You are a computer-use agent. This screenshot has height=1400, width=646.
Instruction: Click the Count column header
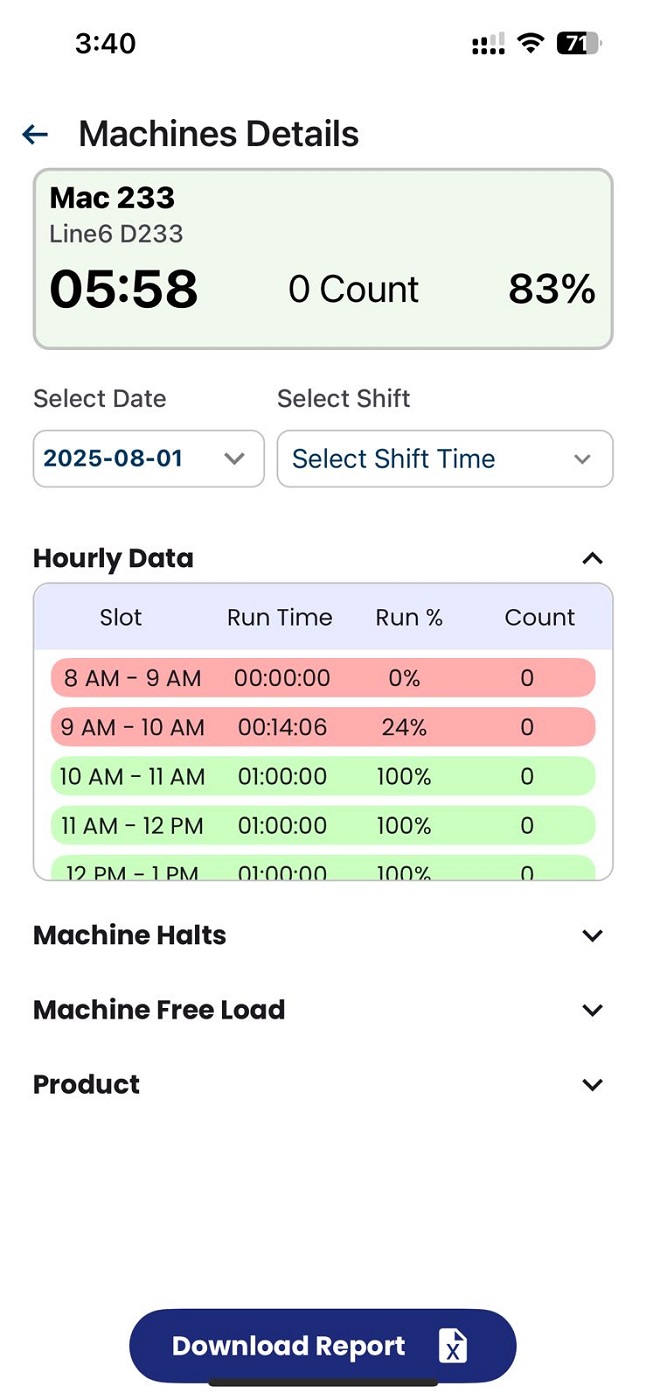pos(539,617)
